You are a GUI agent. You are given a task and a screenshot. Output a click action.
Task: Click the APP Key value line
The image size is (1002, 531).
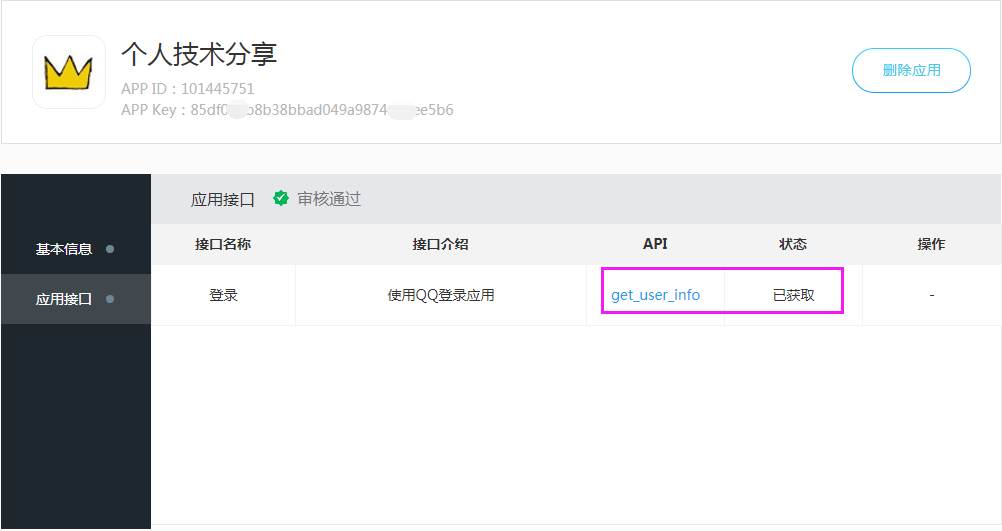coord(288,110)
